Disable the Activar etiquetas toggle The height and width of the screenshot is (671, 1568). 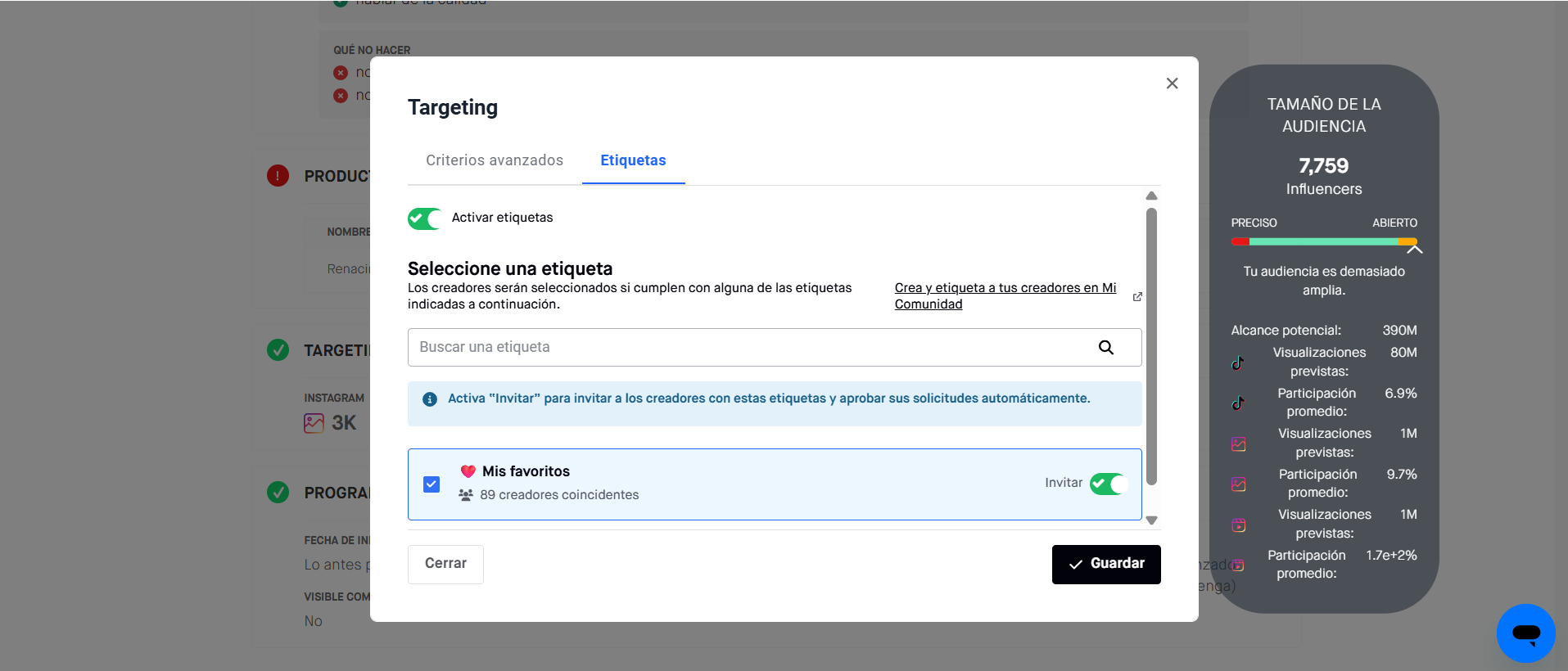coord(424,218)
